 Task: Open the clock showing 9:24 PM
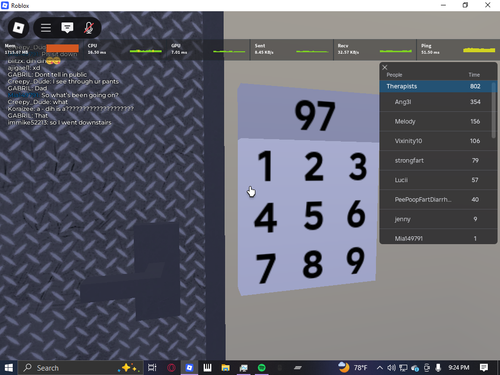tap(459, 368)
